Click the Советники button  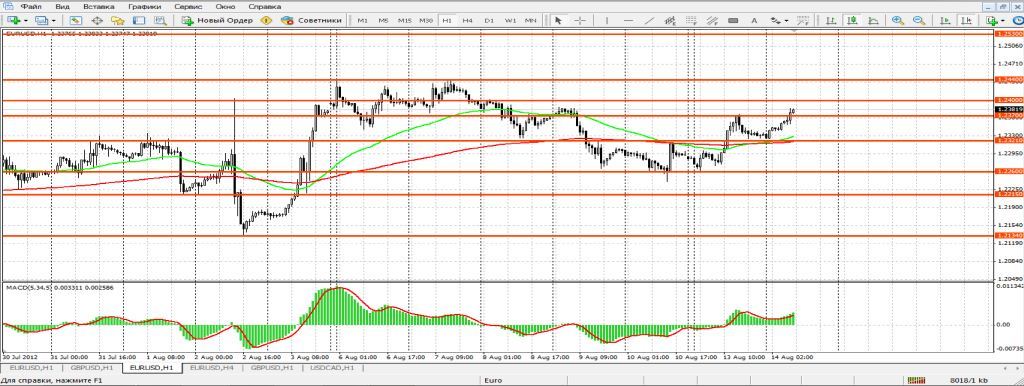312,20
